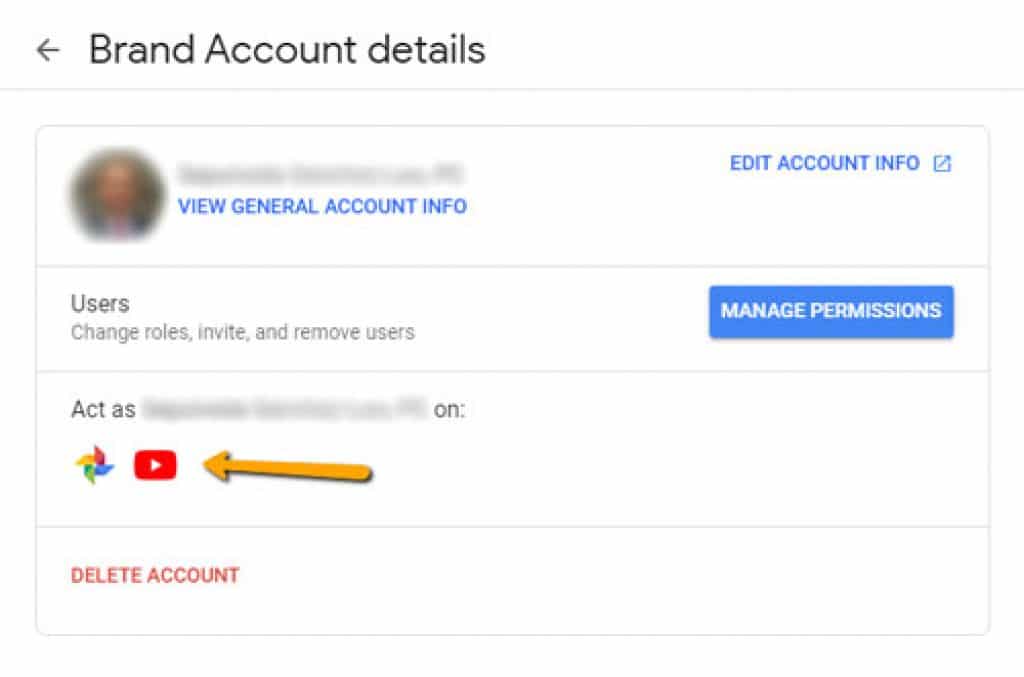The width and height of the screenshot is (1024, 677).
Task: Click the blurred profile avatar photo
Action: click(x=118, y=195)
